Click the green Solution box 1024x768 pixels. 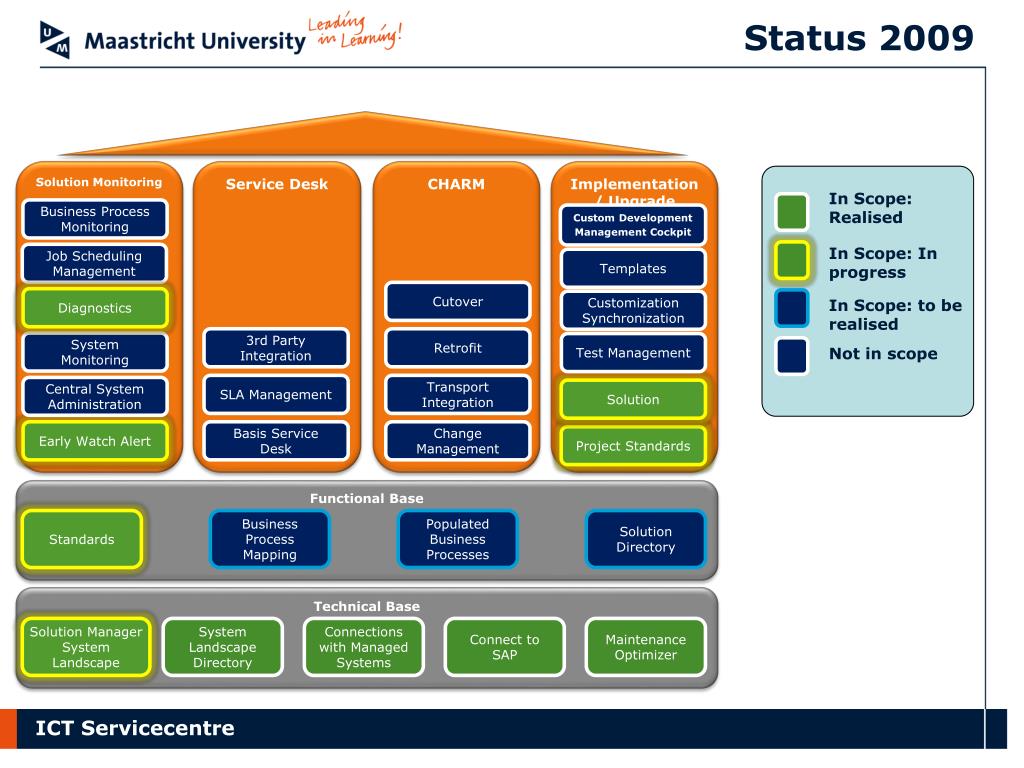[633, 399]
